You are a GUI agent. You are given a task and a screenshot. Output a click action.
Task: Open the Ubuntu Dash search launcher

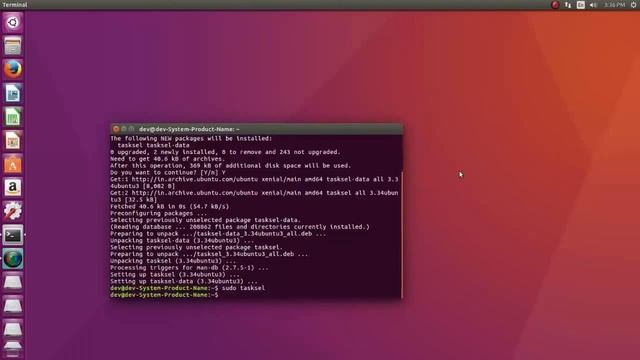[13, 22]
